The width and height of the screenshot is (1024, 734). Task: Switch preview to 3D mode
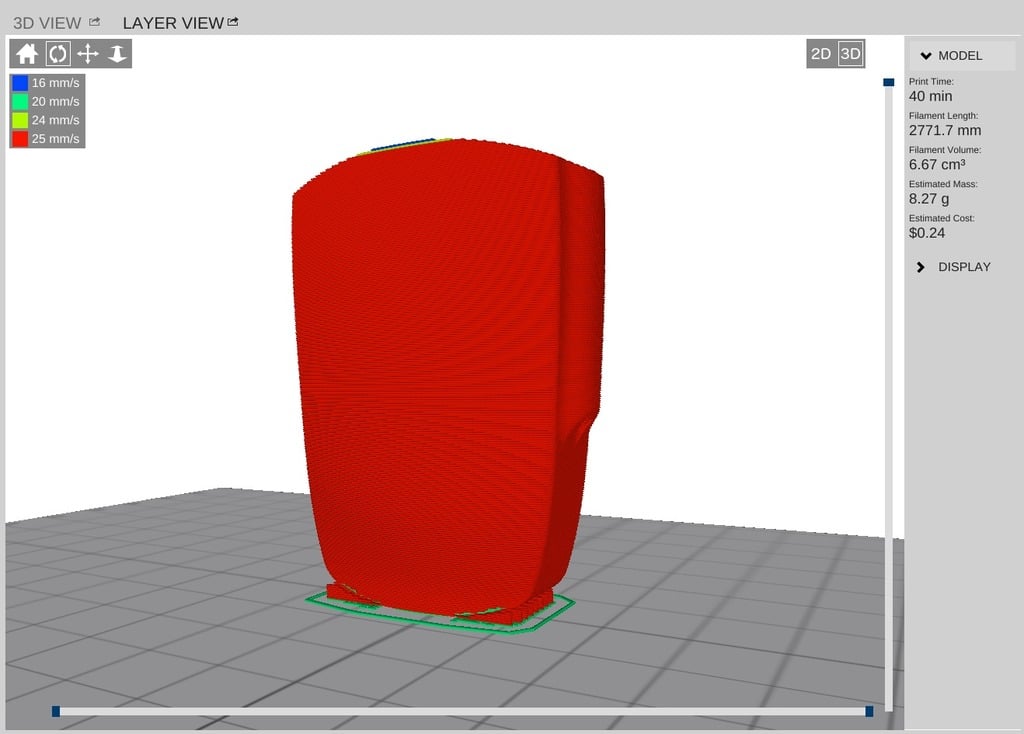[850, 54]
